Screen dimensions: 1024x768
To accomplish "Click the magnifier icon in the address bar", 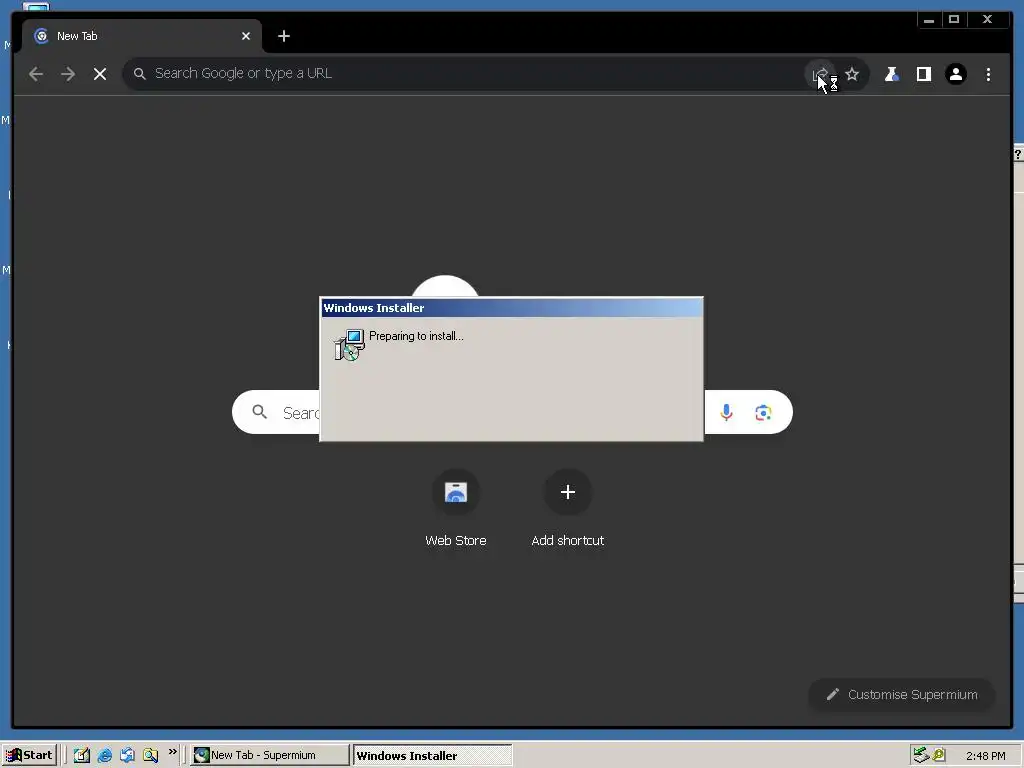I will (139, 74).
